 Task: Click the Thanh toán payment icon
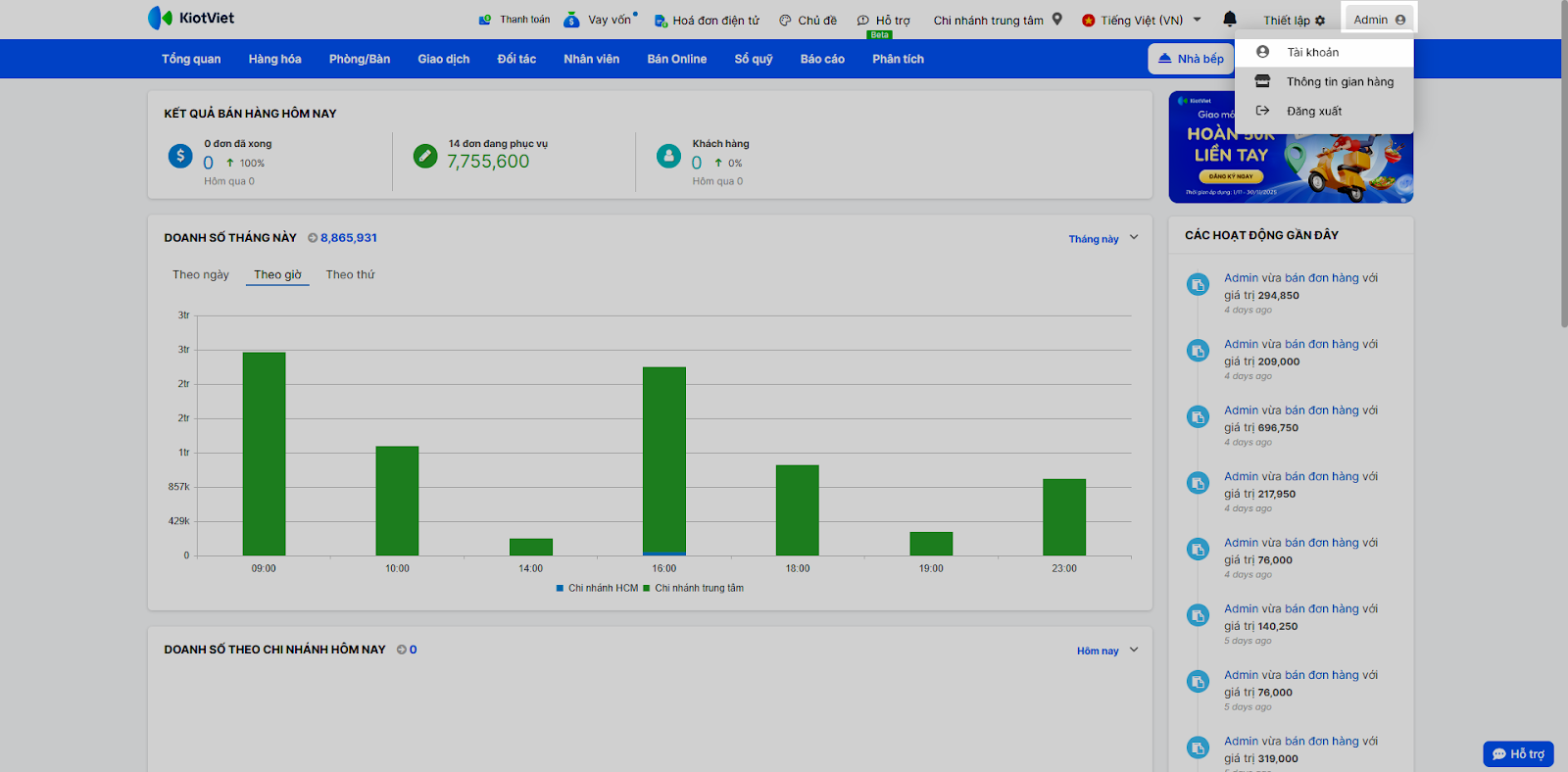coord(484,20)
